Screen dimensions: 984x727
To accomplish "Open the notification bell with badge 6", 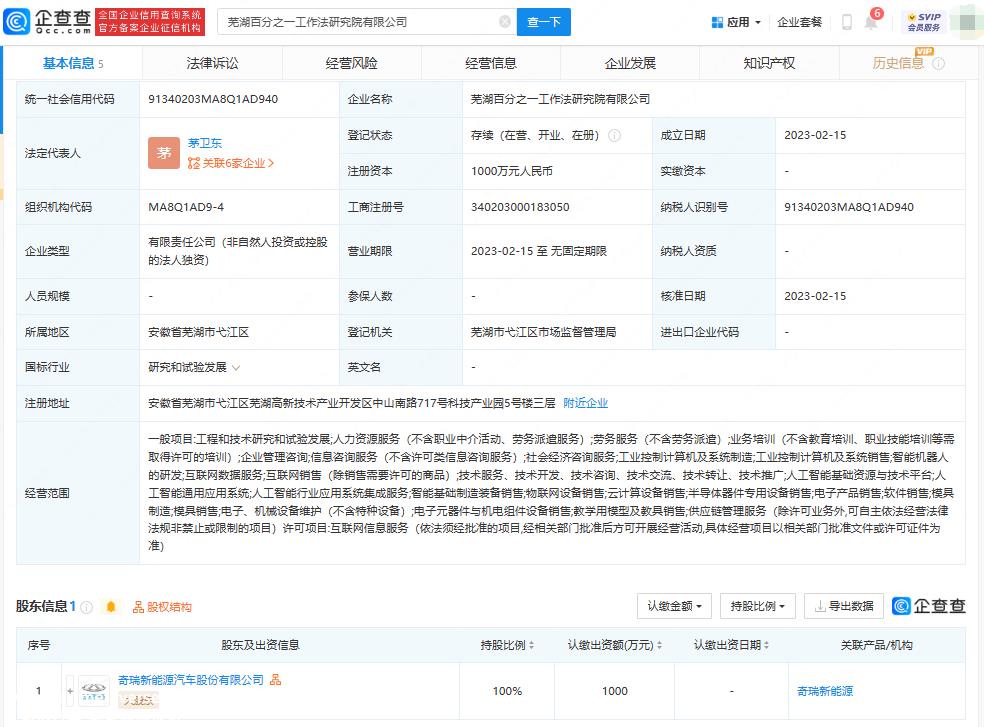I will (871, 21).
